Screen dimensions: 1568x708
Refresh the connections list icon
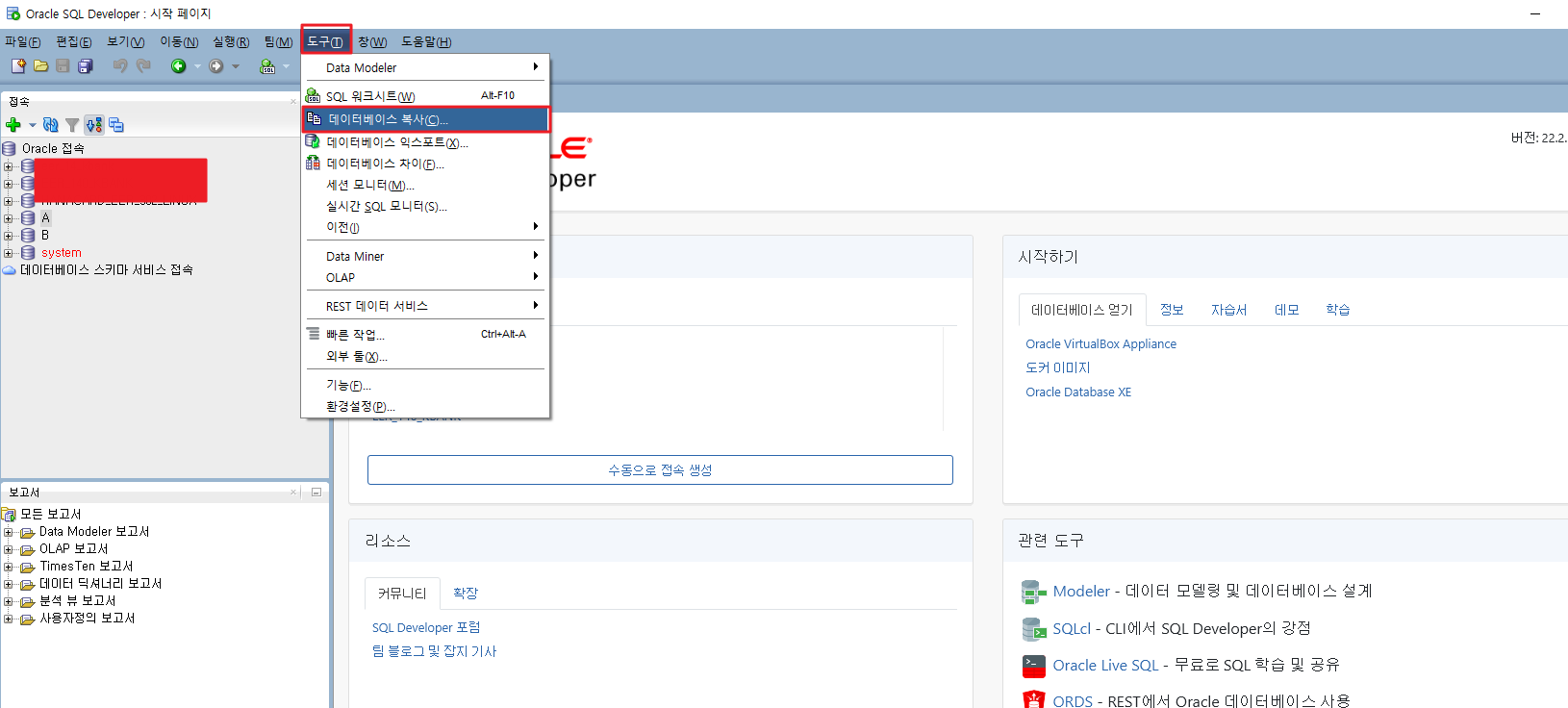pyautogui.click(x=51, y=124)
